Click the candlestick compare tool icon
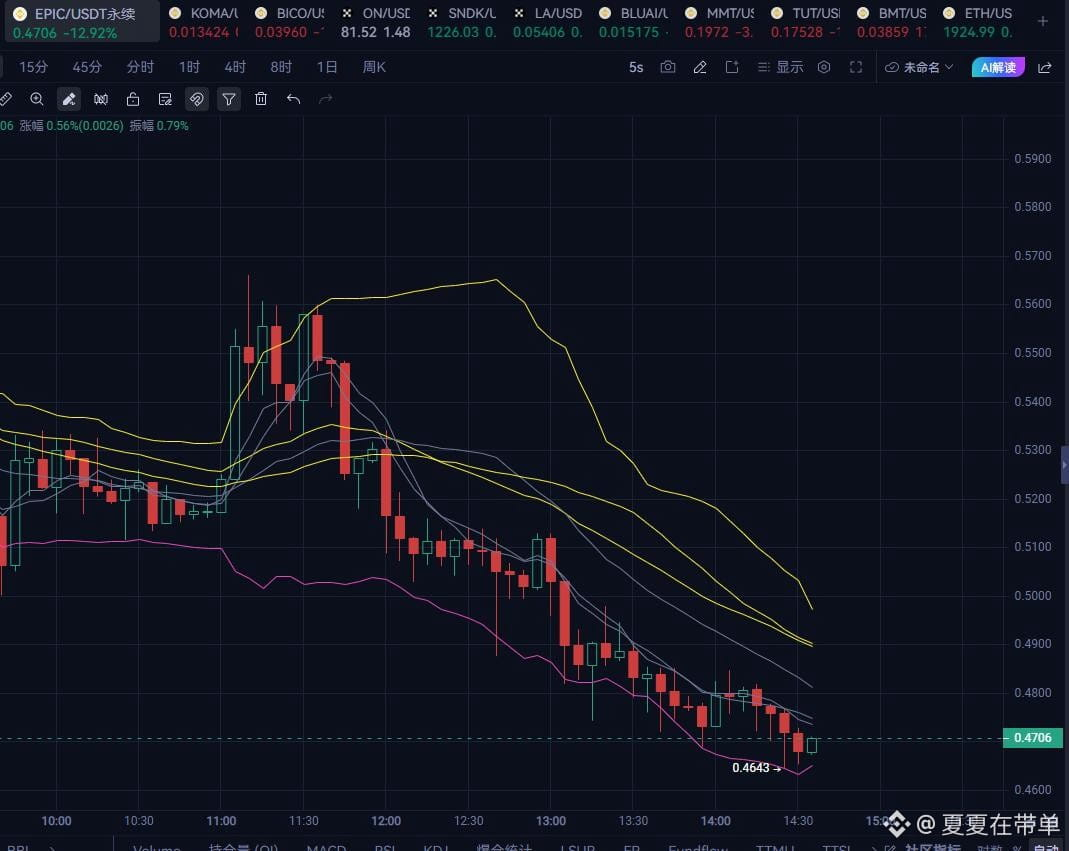 pos(101,100)
